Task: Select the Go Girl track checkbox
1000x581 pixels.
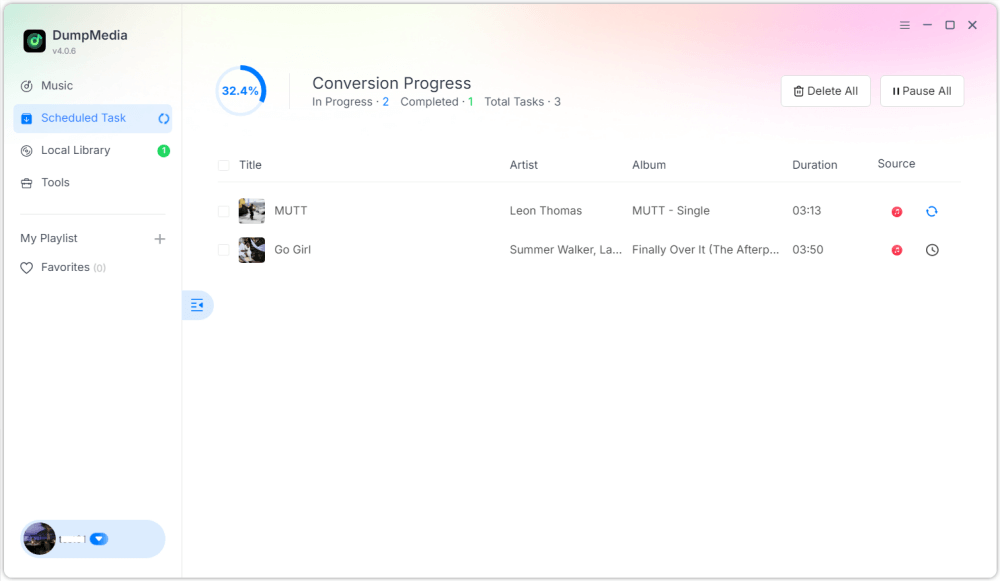Action: coord(223,250)
